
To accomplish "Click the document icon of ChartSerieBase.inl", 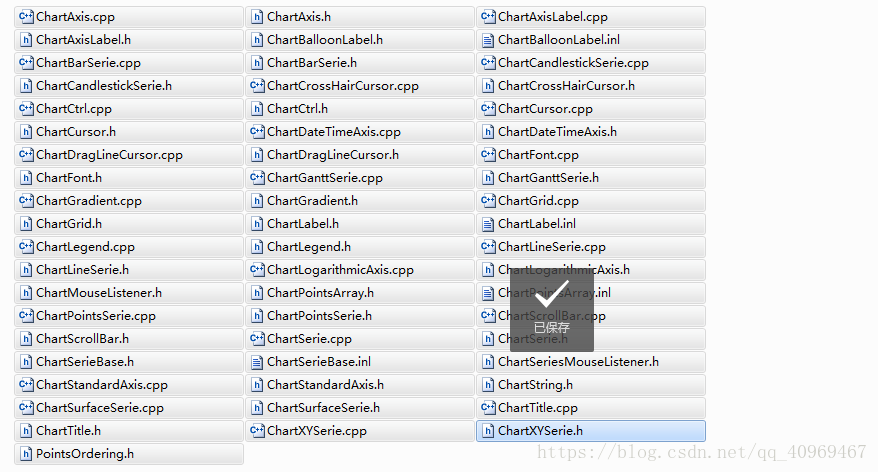I will 257,362.
